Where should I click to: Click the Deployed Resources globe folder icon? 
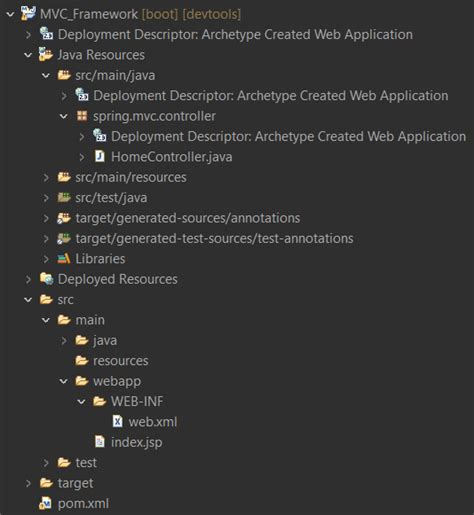pyautogui.click(x=46, y=279)
